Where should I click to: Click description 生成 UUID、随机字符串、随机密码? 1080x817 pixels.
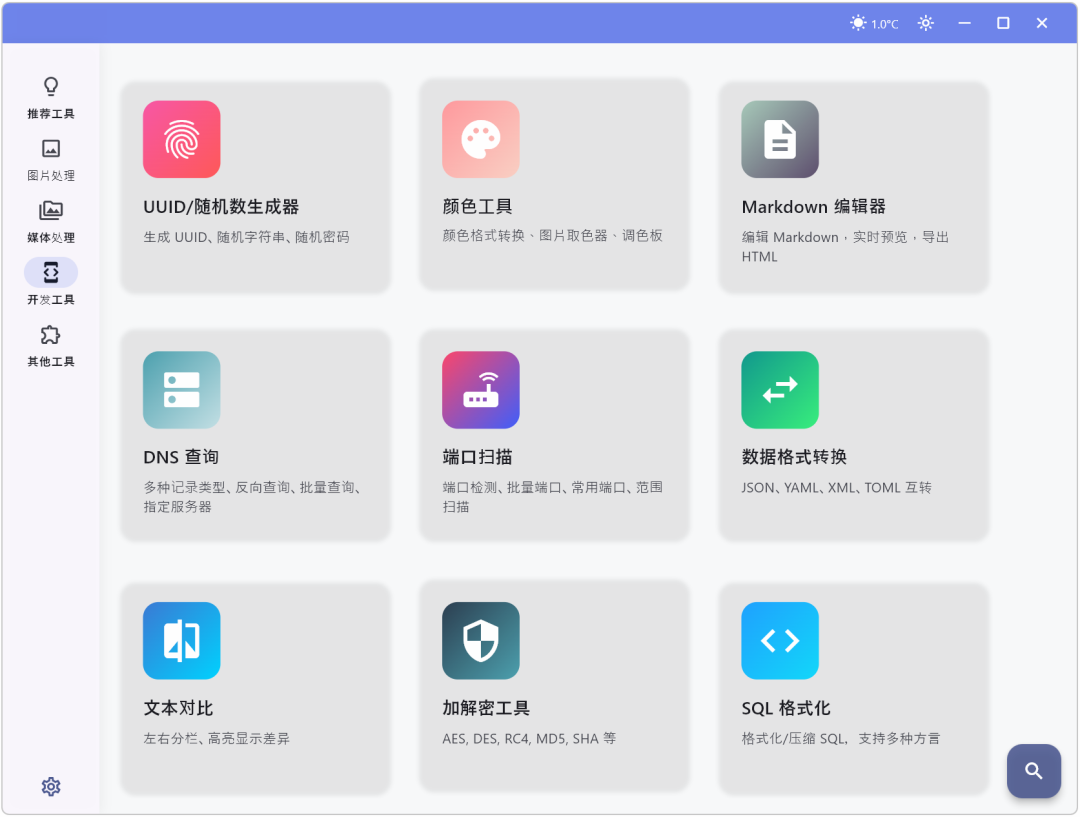click(x=247, y=237)
